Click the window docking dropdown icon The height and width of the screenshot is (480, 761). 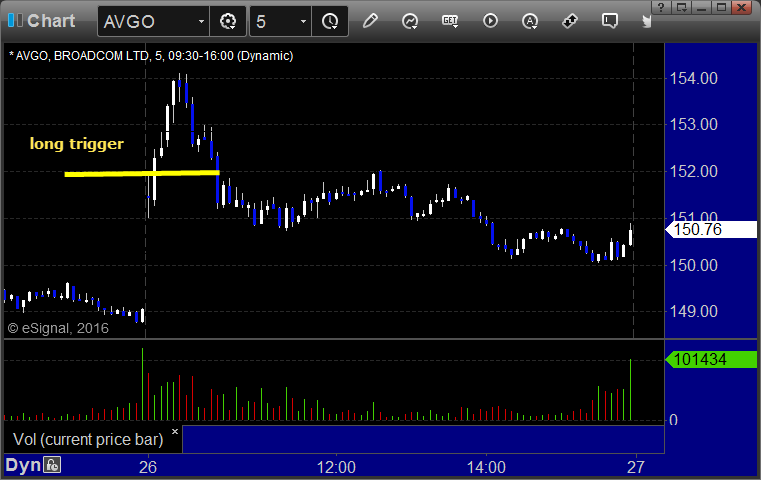[x=681, y=7]
